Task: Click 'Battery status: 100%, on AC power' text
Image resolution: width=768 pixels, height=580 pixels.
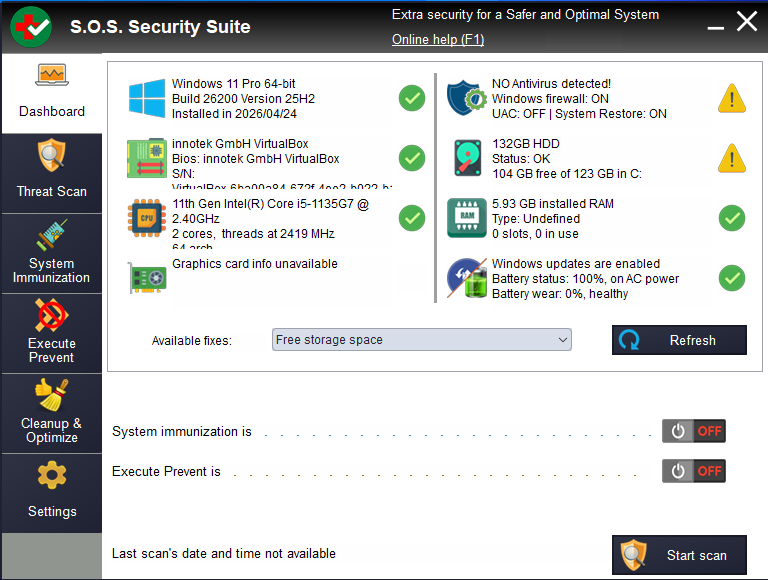Action: pyautogui.click(x=585, y=279)
